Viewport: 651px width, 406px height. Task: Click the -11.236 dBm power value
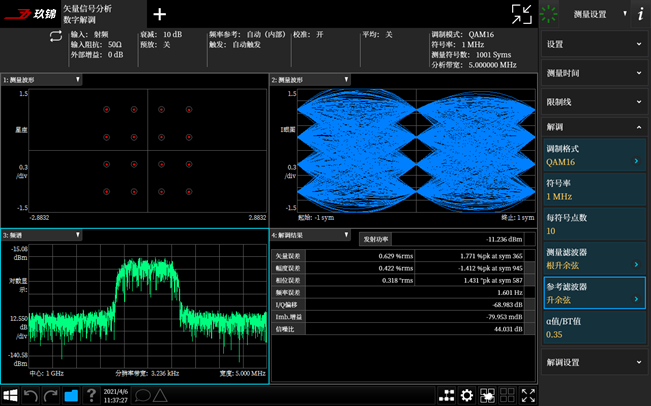coord(504,239)
